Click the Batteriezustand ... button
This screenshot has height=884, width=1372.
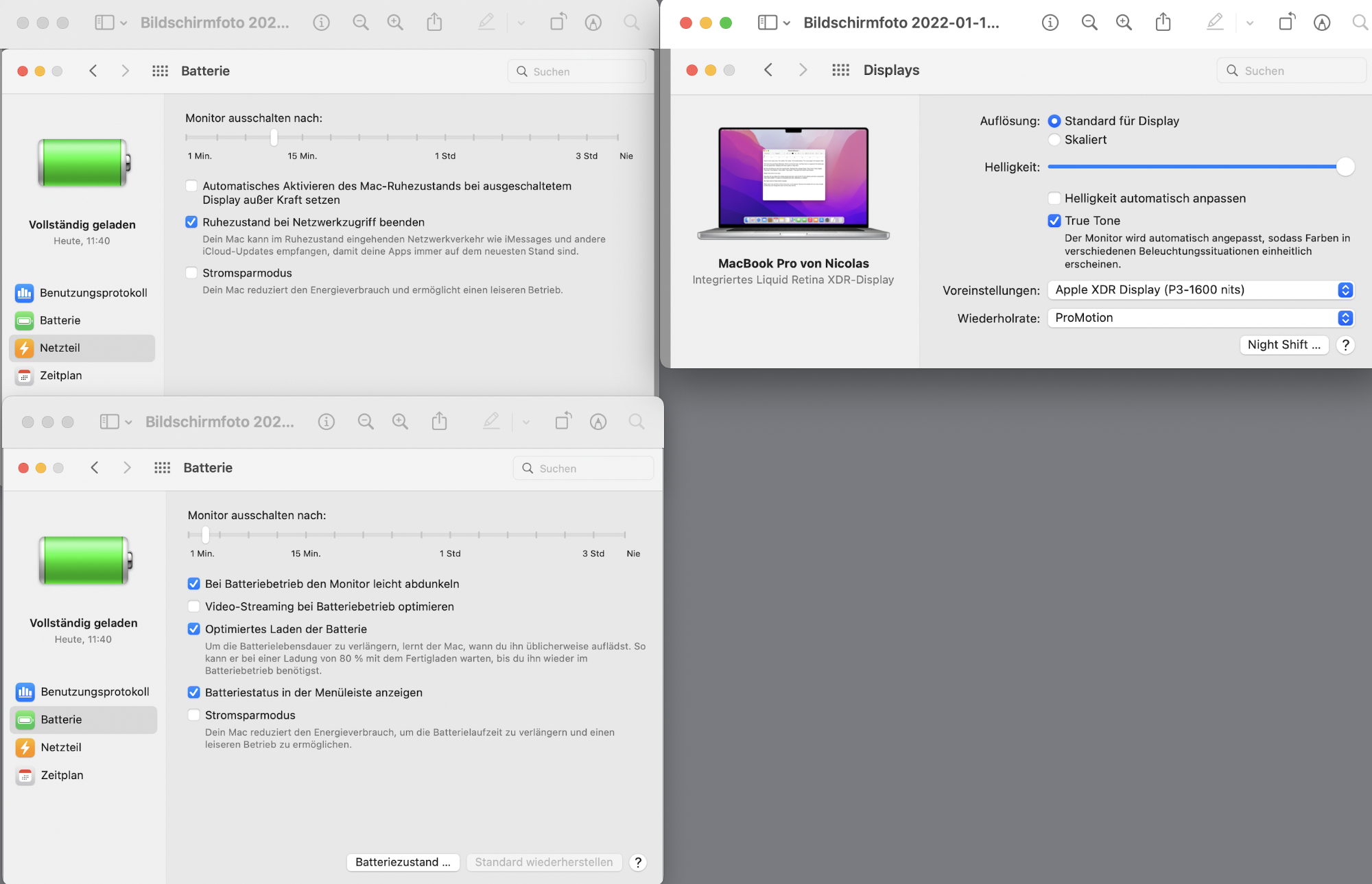tap(403, 862)
